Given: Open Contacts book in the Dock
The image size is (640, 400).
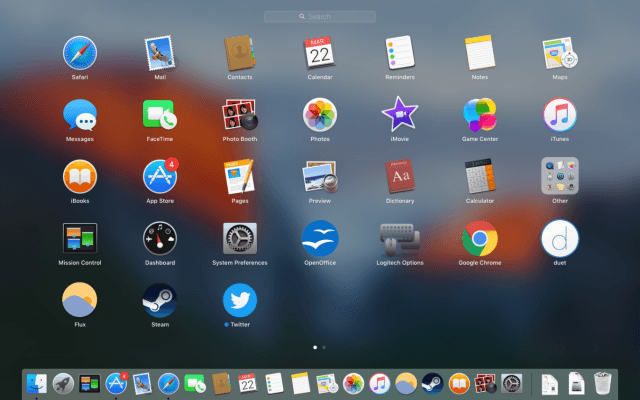Looking at the screenshot, I should [221, 384].
